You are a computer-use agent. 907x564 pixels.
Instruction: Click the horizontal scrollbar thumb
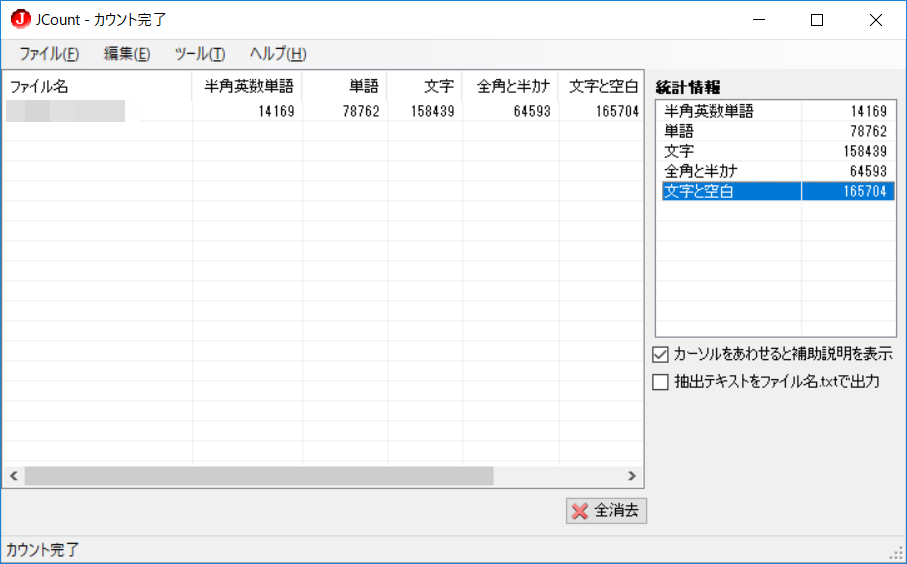point(259,476)
